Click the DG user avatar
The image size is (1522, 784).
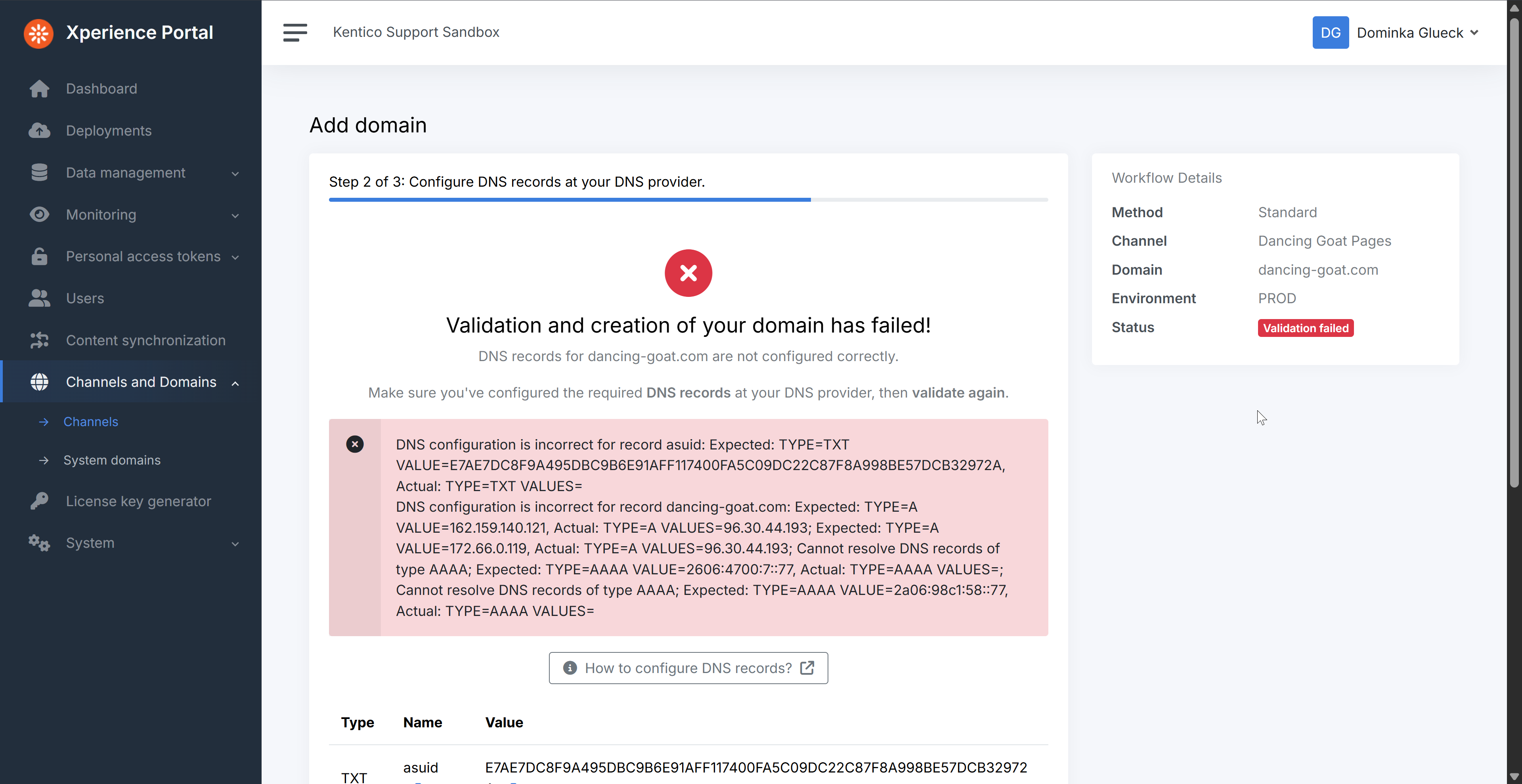tap(1331, 33)
